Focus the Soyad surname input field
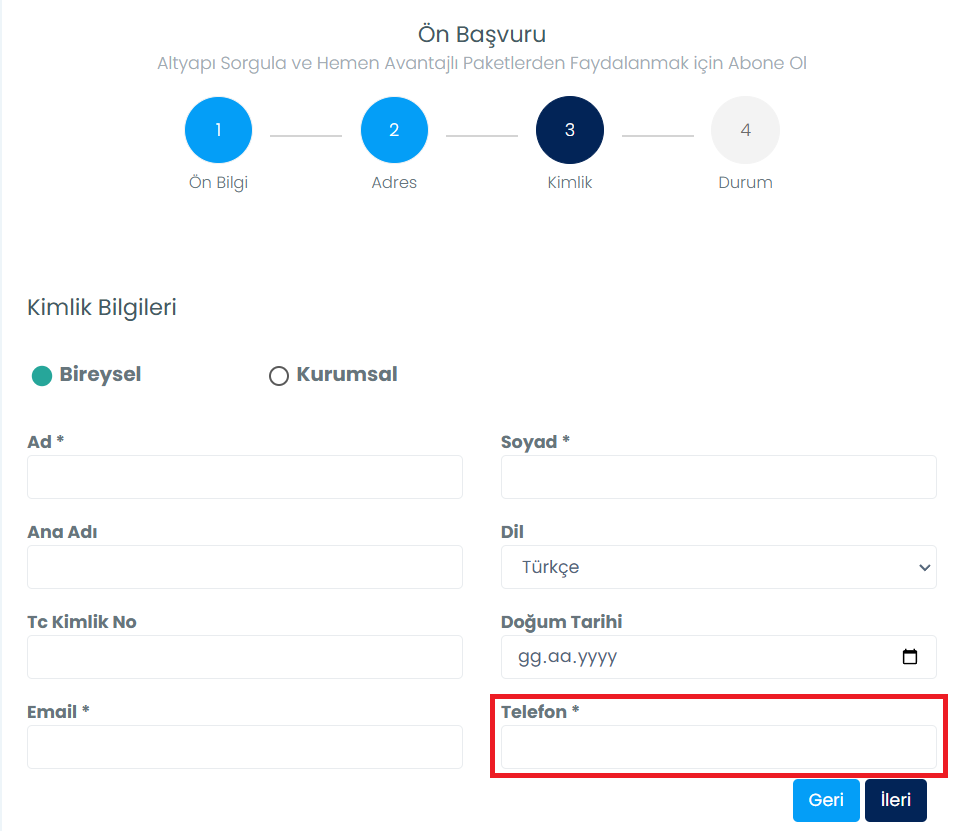Viewport: 954px width, 831px height. 719,477
